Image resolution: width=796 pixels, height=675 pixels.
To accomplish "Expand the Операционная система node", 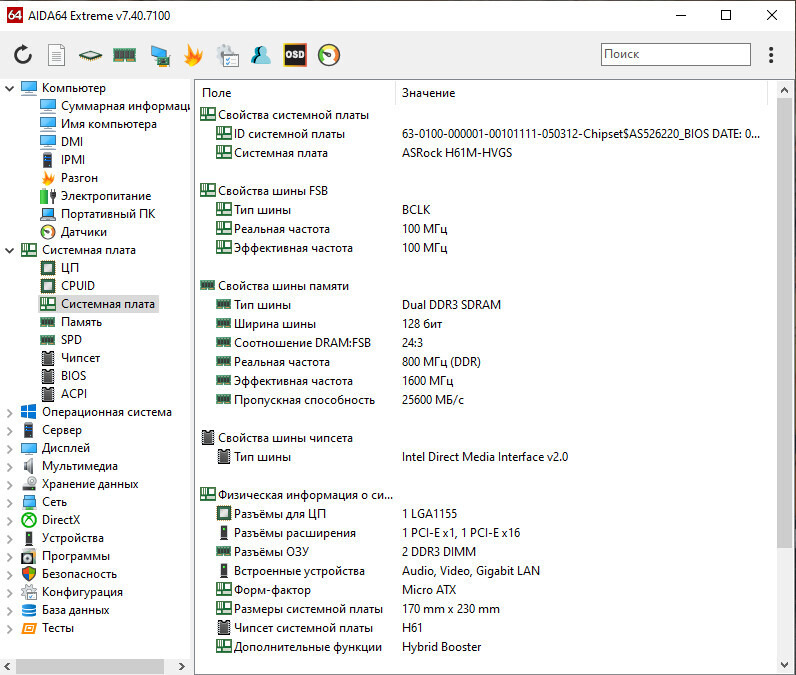I will [x=10, y=412].
